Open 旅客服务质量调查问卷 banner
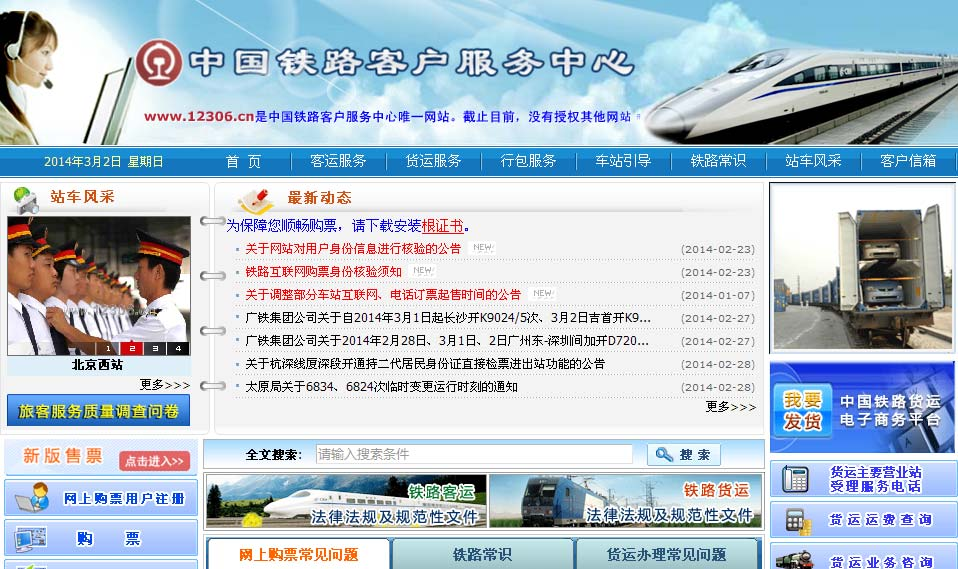This screenshot has height=569, width=958. tap(98, 410)
